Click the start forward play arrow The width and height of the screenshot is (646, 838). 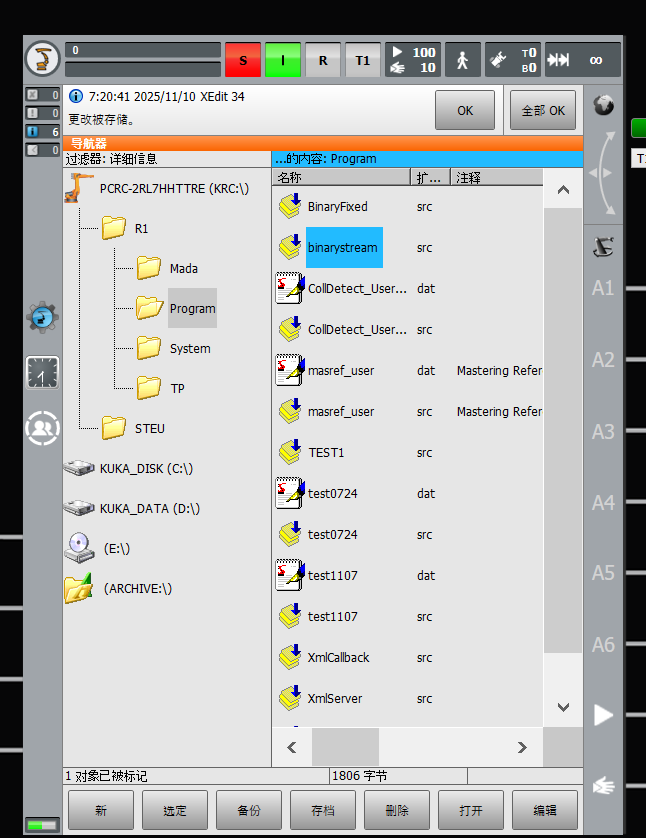(603, 715)
